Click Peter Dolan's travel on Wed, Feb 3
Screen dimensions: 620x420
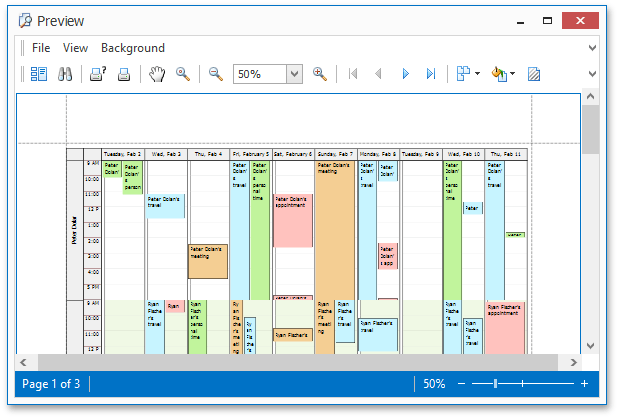coord(165,206)
